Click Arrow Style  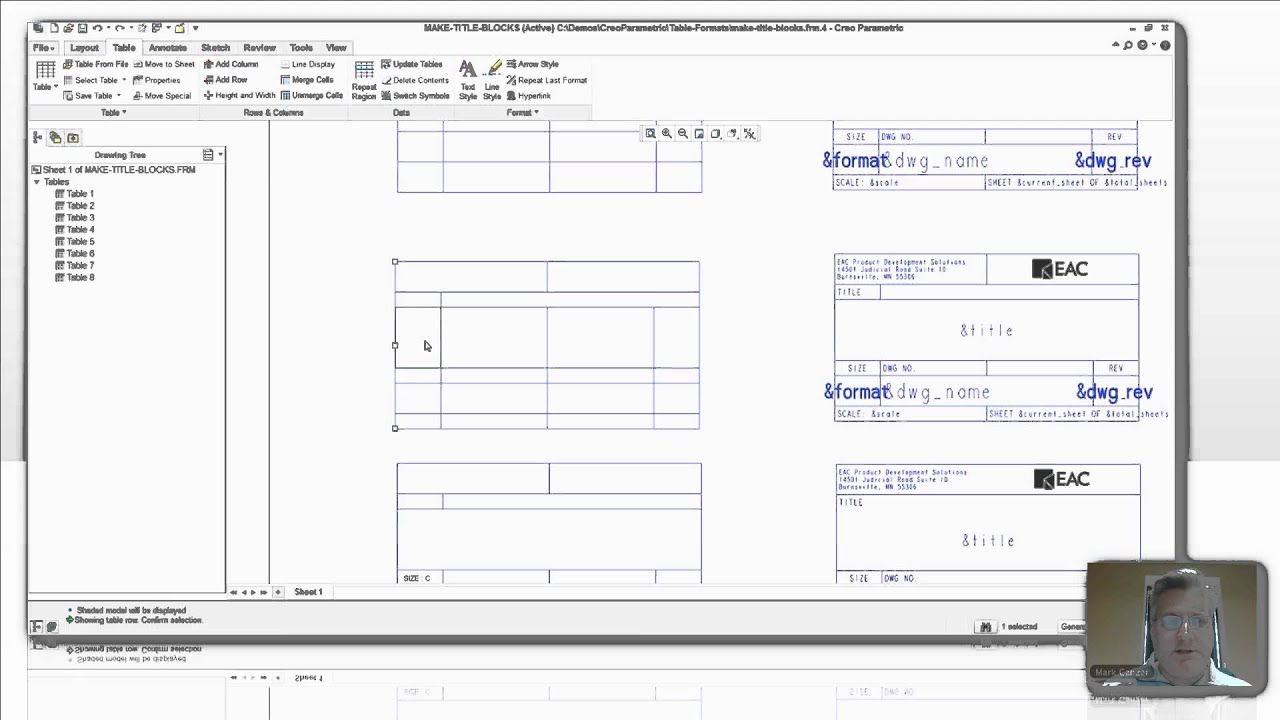point(532,64)
